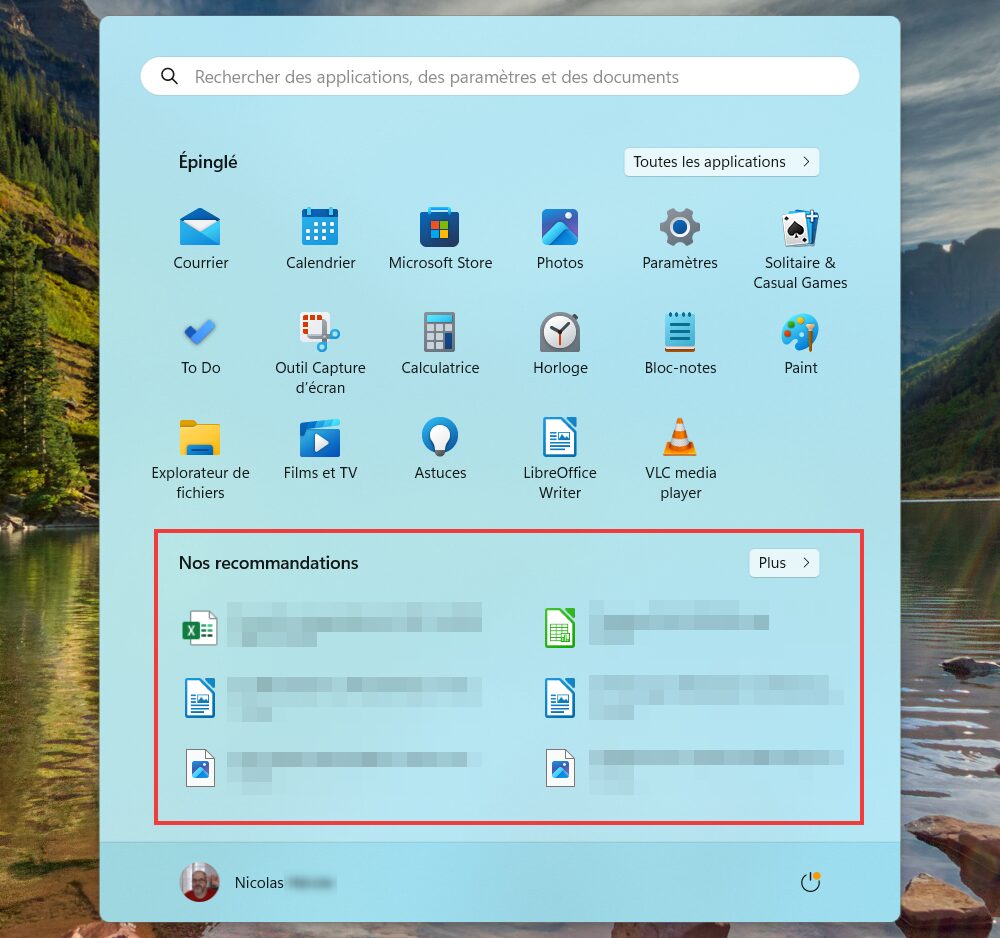Open the recommended Excel spreadsheet file

tap(332, 627)
